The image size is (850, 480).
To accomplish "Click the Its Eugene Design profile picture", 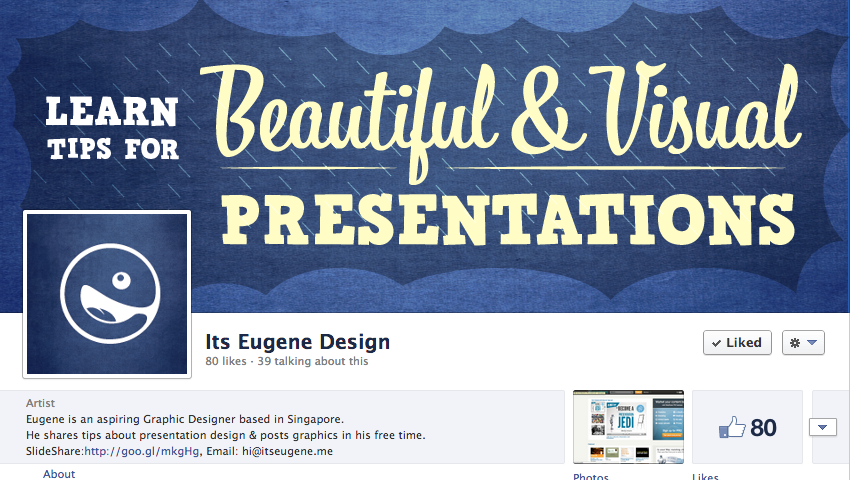I will (x=106, y=294).
